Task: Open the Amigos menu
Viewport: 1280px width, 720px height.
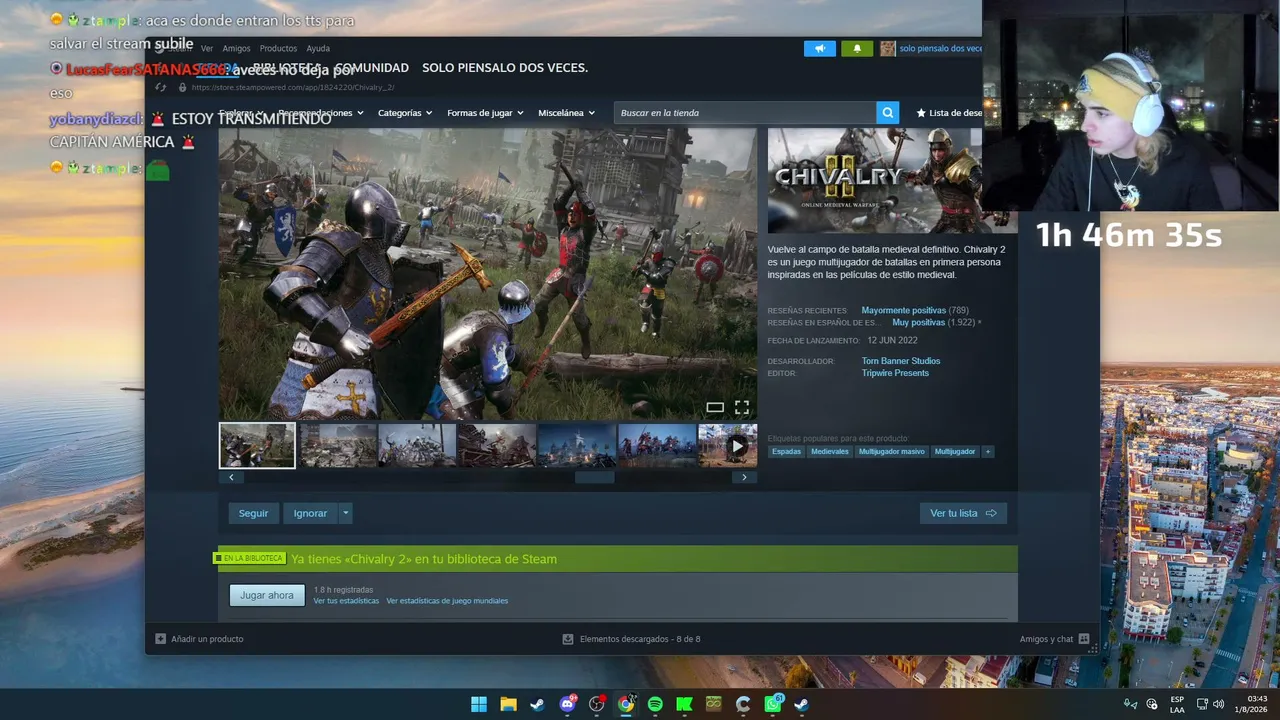Action: click(x=237, y=48)
